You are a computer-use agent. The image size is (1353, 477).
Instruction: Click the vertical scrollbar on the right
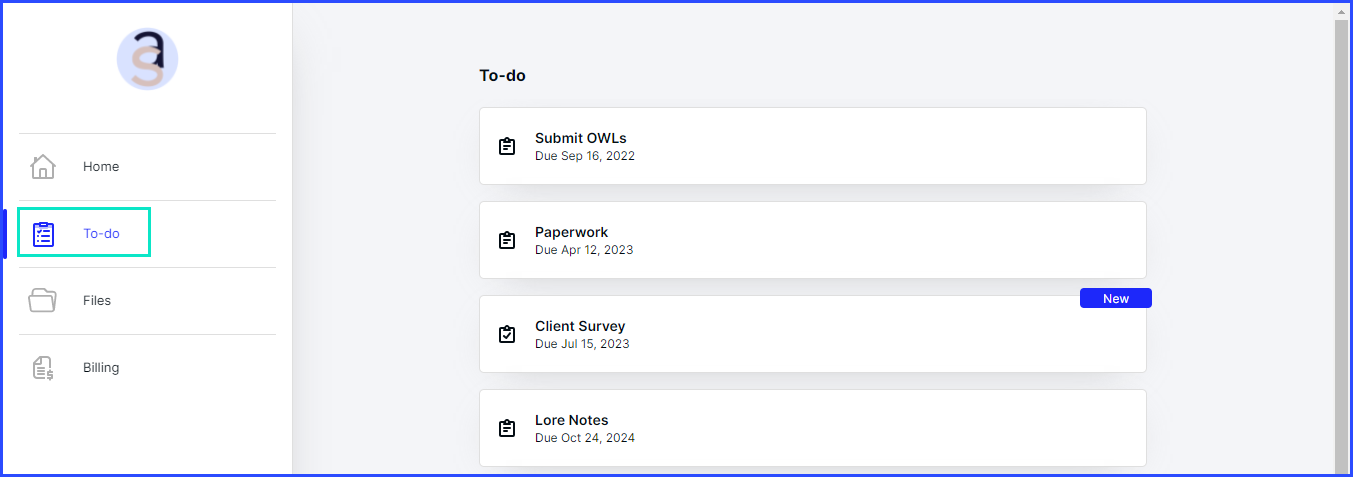click(1342, 240)
